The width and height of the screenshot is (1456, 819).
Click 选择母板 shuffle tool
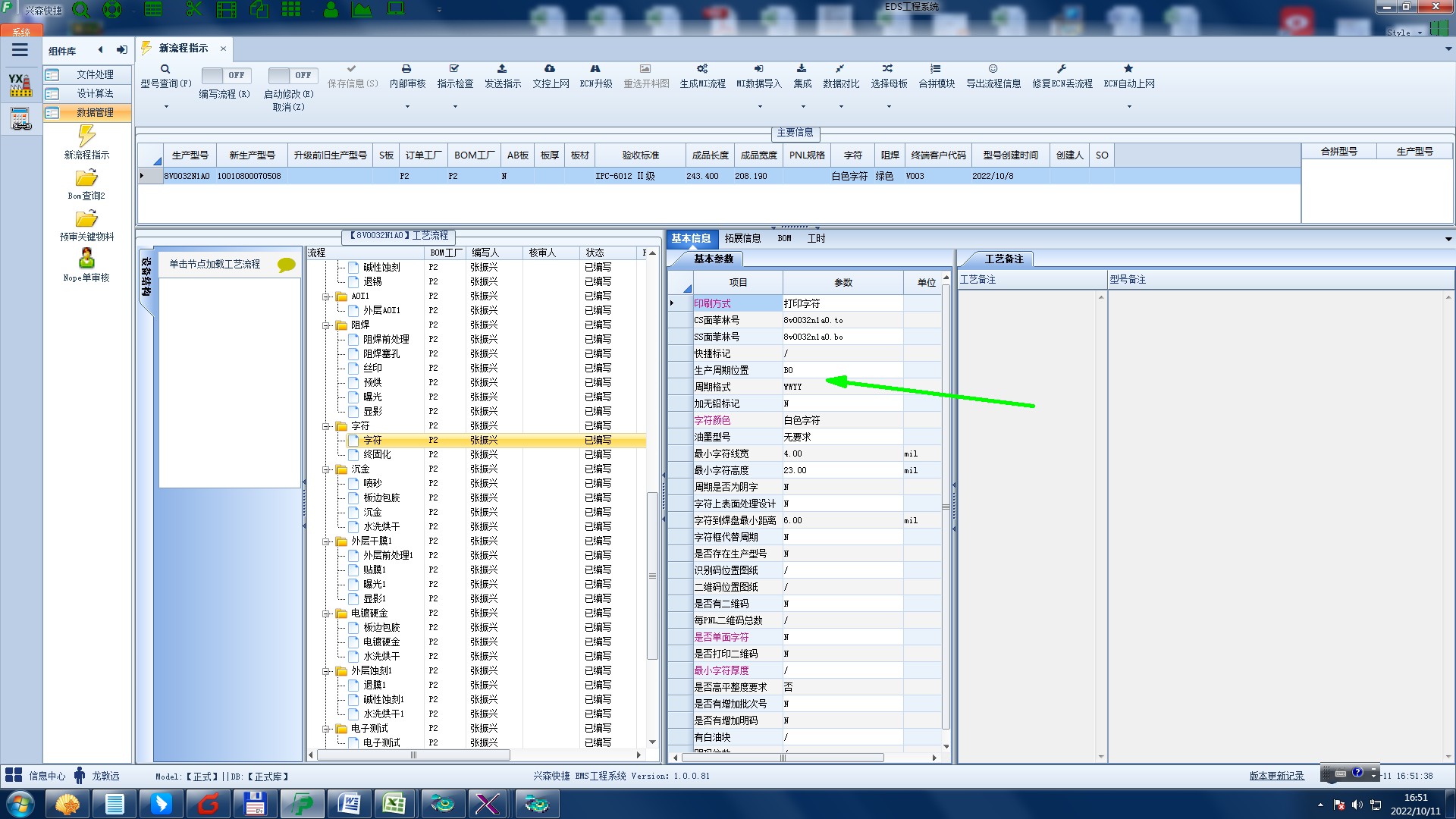point(889,77)
